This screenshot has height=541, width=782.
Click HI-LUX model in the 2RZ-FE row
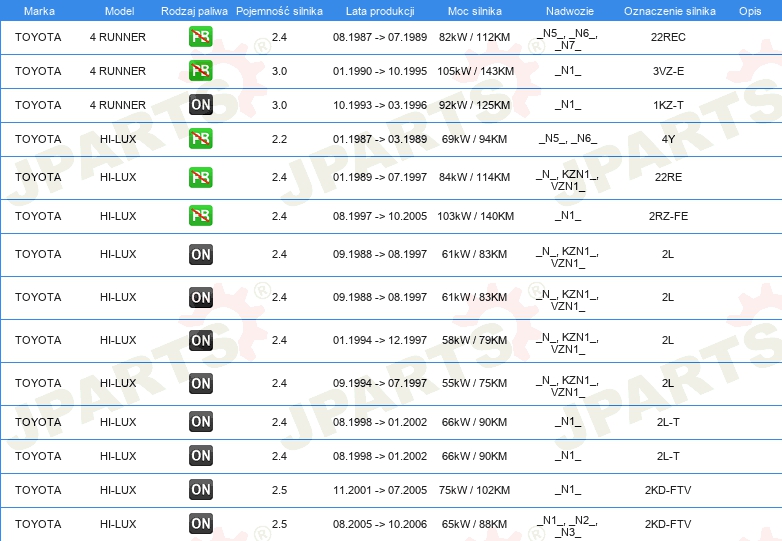point(118,216)
